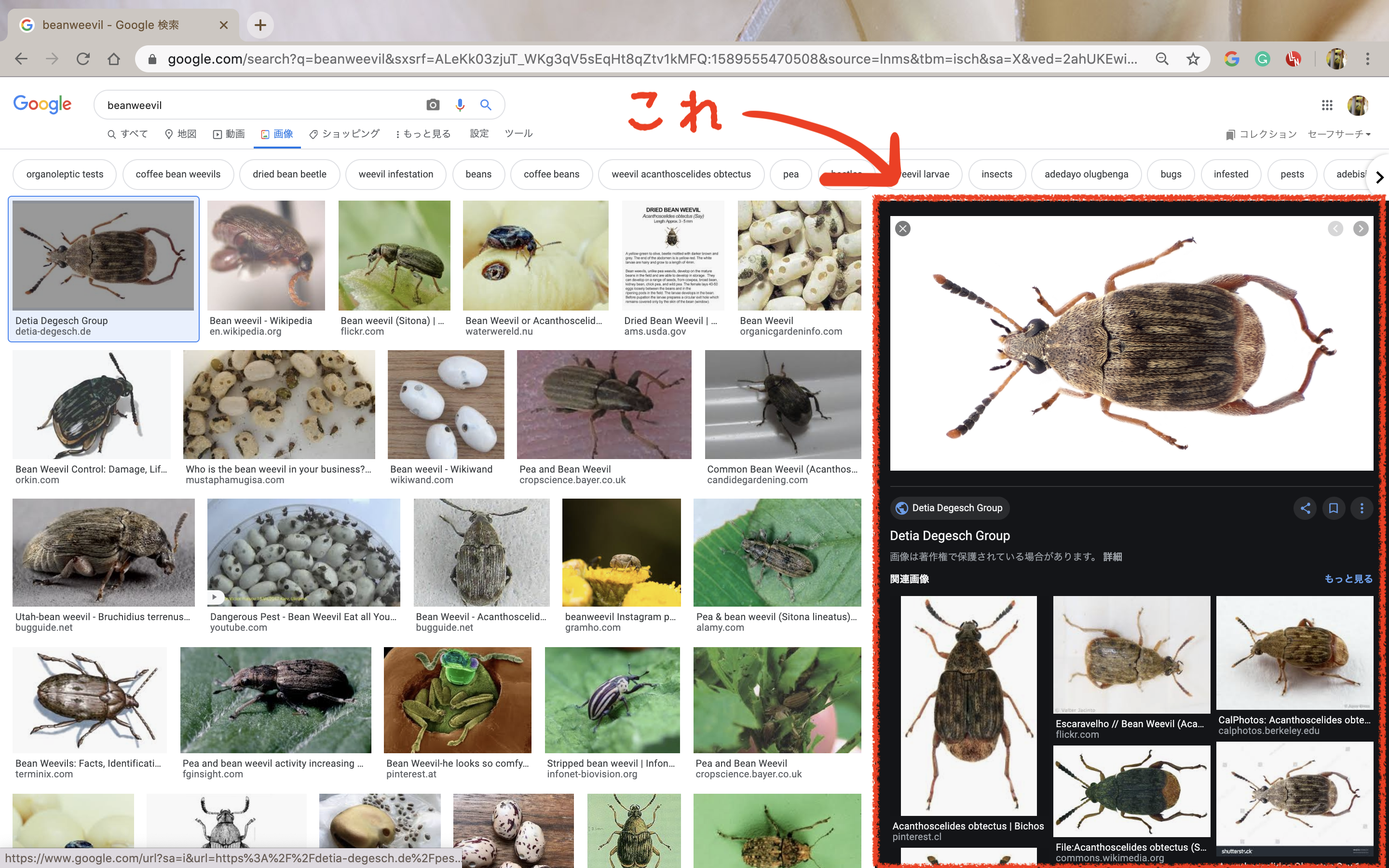Start voice search with microphone icon
Viewport: 1389px width, 868px height.
(460, 105)
